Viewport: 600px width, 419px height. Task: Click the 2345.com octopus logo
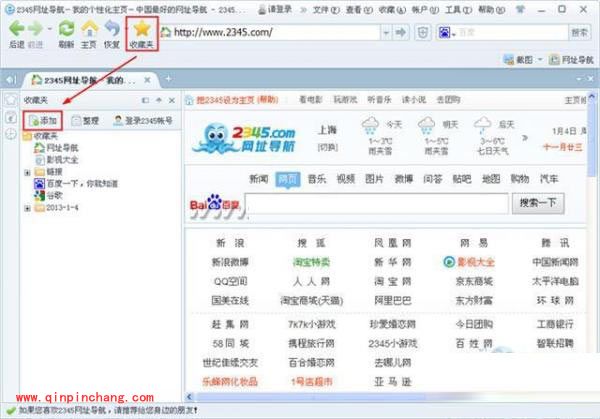click(x=244, y=138)
